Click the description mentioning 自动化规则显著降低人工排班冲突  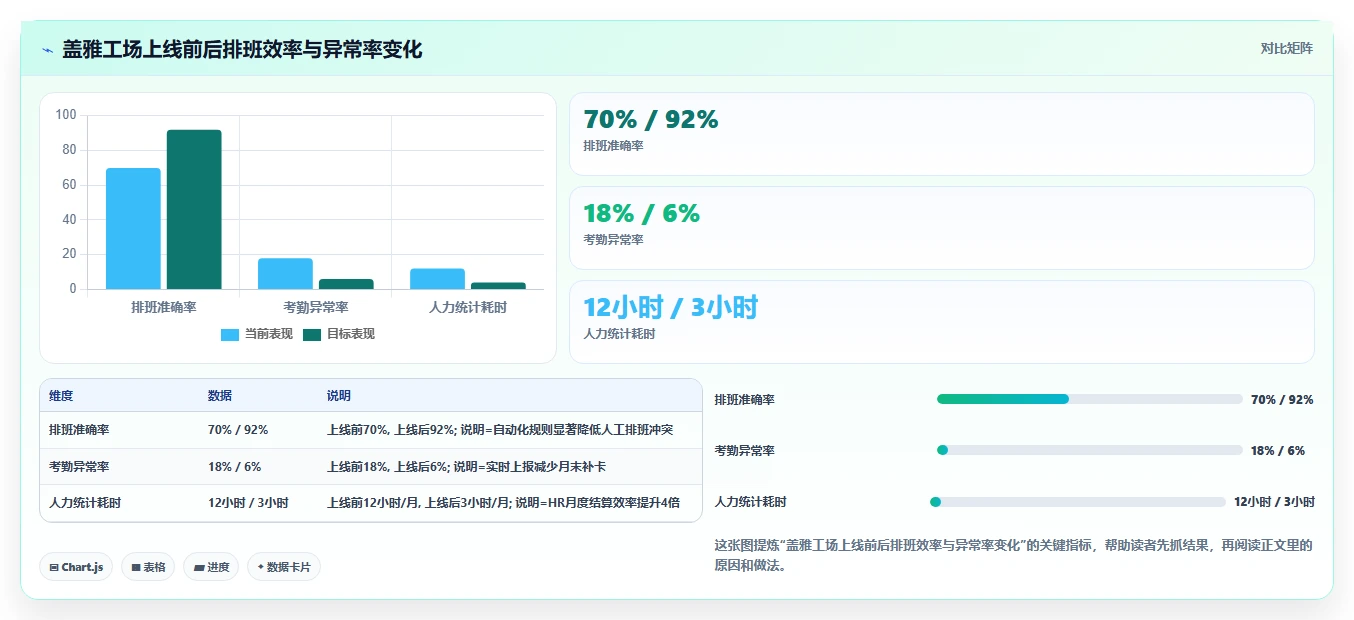(x=500, y=430)
